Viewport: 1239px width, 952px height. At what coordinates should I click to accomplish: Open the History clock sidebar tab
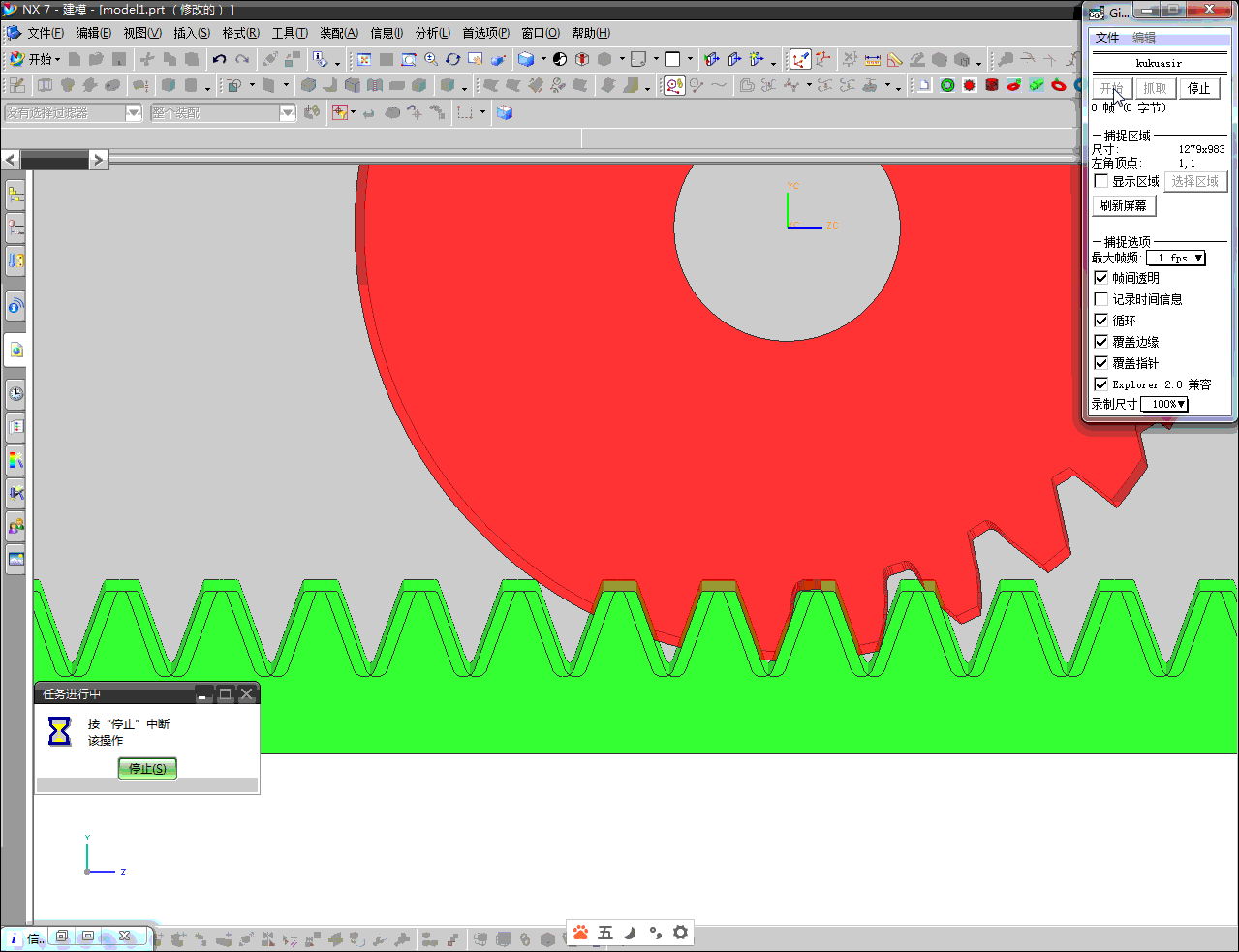15,393
